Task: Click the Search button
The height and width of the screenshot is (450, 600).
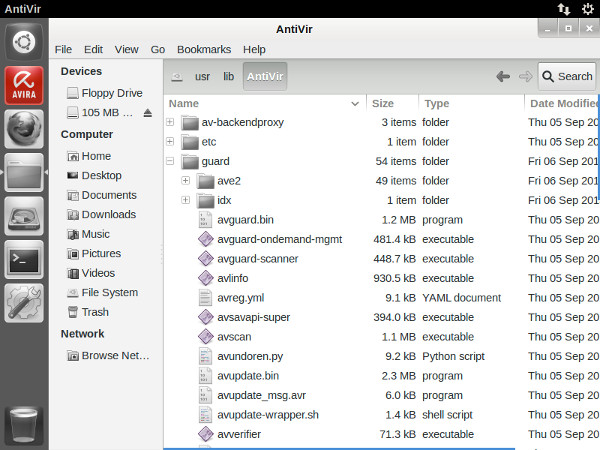Action: tap(567, 77)
